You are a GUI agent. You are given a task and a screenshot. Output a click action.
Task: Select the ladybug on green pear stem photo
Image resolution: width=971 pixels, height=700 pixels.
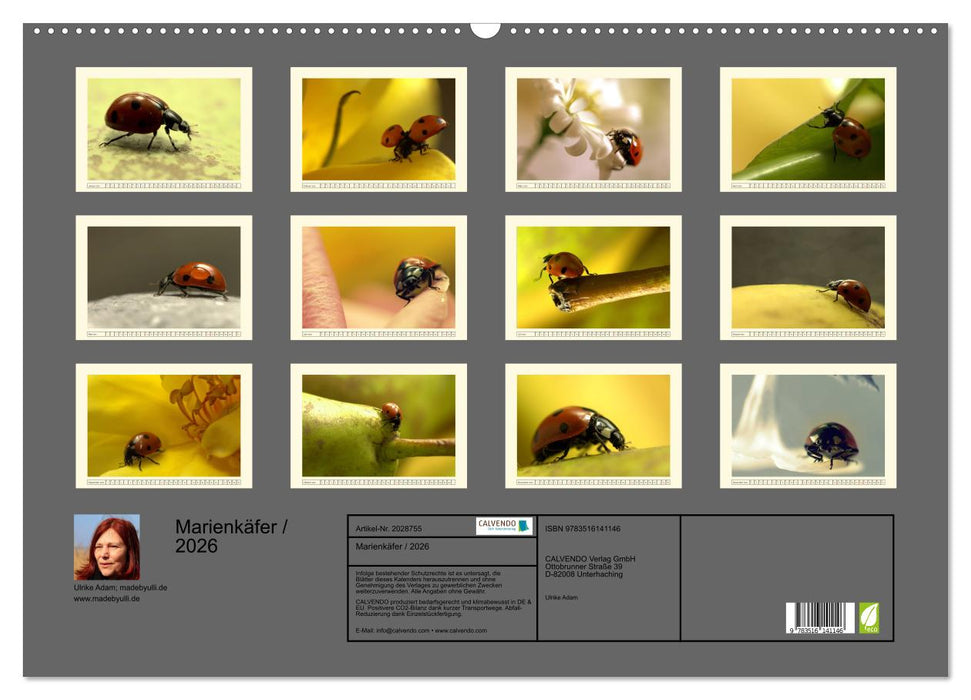(378, 425)
